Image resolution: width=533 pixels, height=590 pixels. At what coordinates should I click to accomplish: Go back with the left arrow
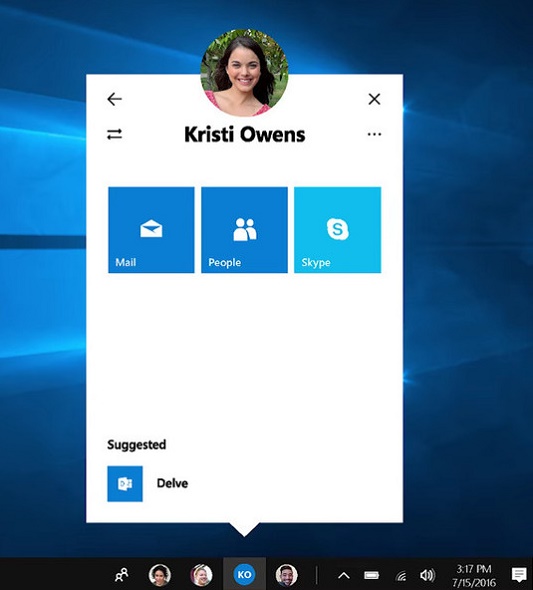[114, 99]
